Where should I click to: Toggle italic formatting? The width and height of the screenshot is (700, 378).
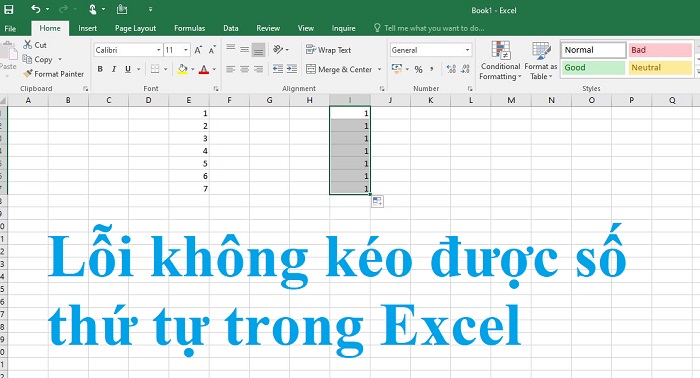[x=114, y=69]
